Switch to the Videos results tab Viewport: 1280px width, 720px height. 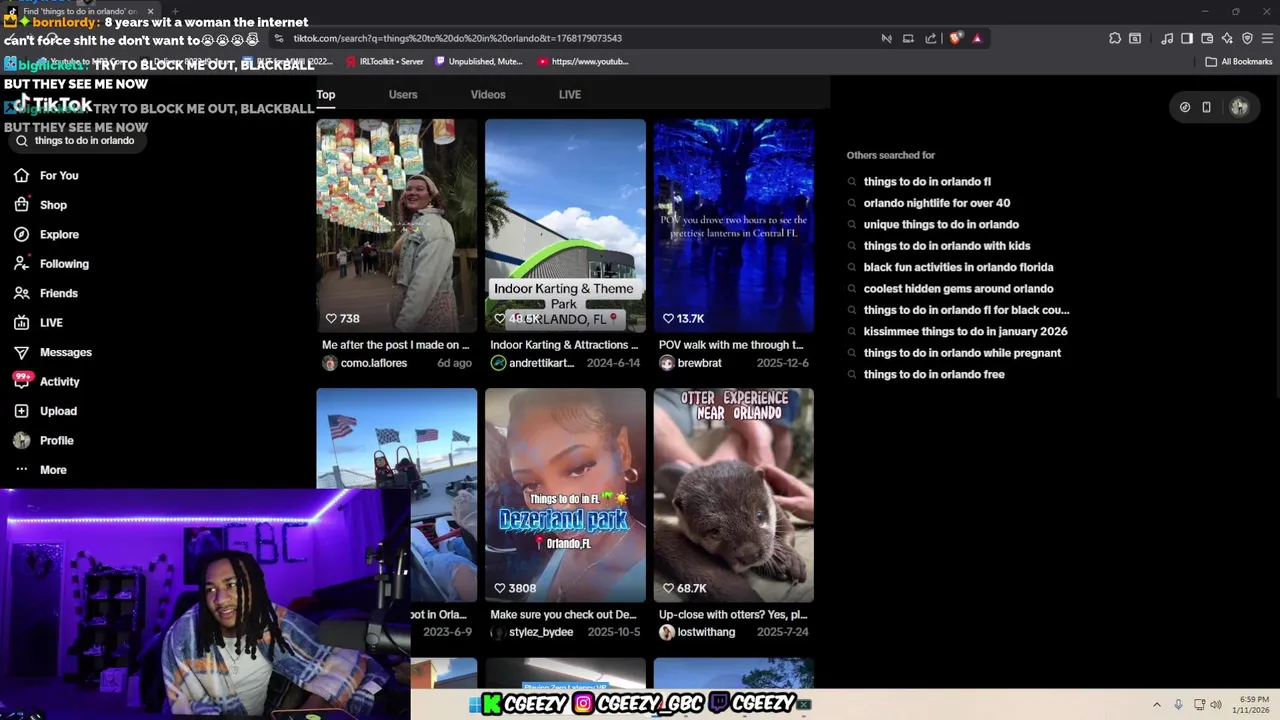click(x=488, y=95)
